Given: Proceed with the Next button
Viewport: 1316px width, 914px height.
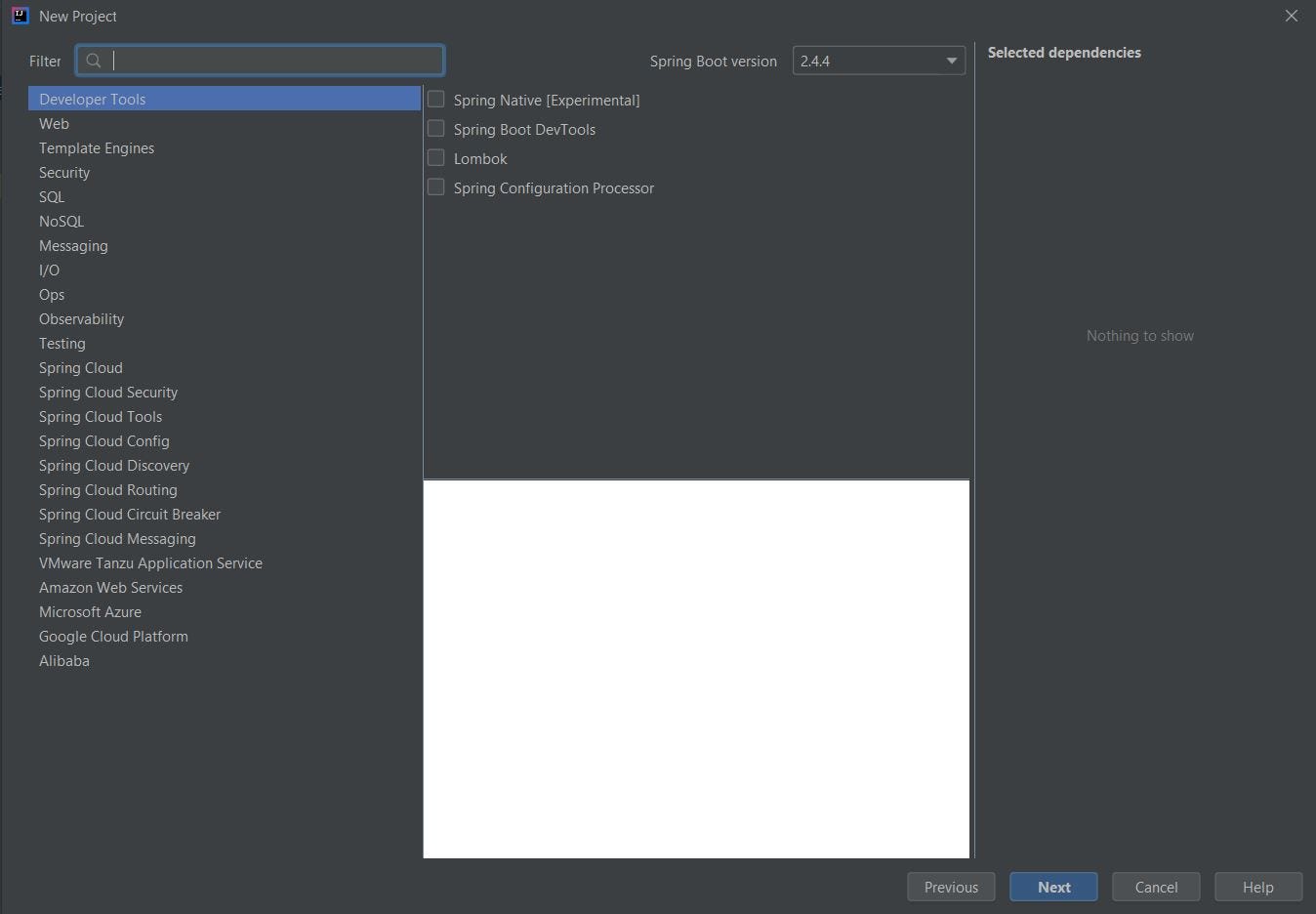Looking at the screenshot, I should tap(1053, 887).
